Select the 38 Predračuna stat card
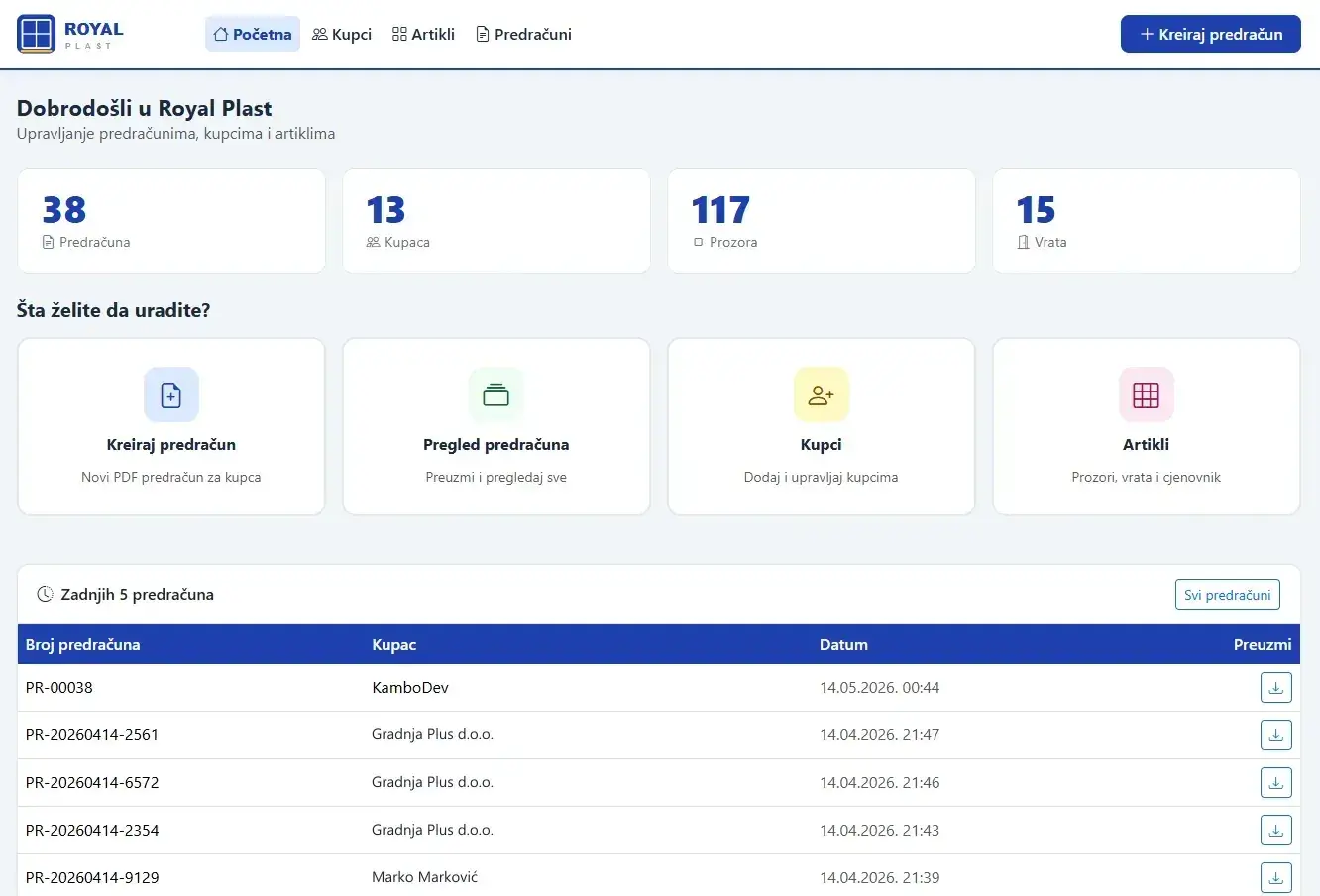 [171, 221]
